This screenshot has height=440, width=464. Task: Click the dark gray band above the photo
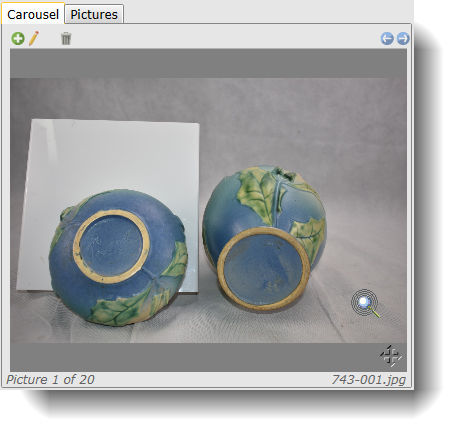click(208, 63)
